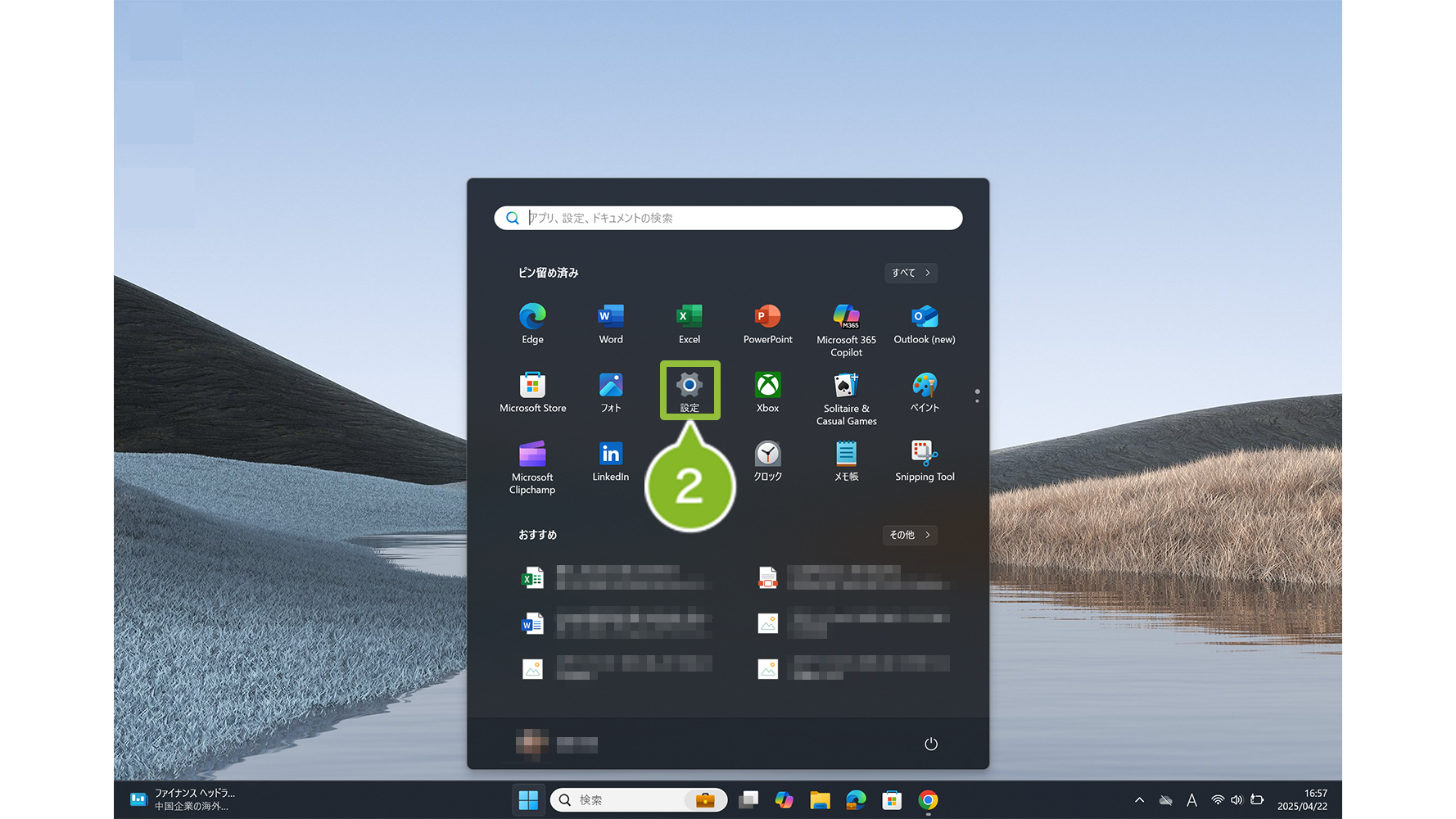The height and width of the screenshot is (819, 1456).
Task: Open volume speaker tray icon
Action: (x=1237, y=800)
